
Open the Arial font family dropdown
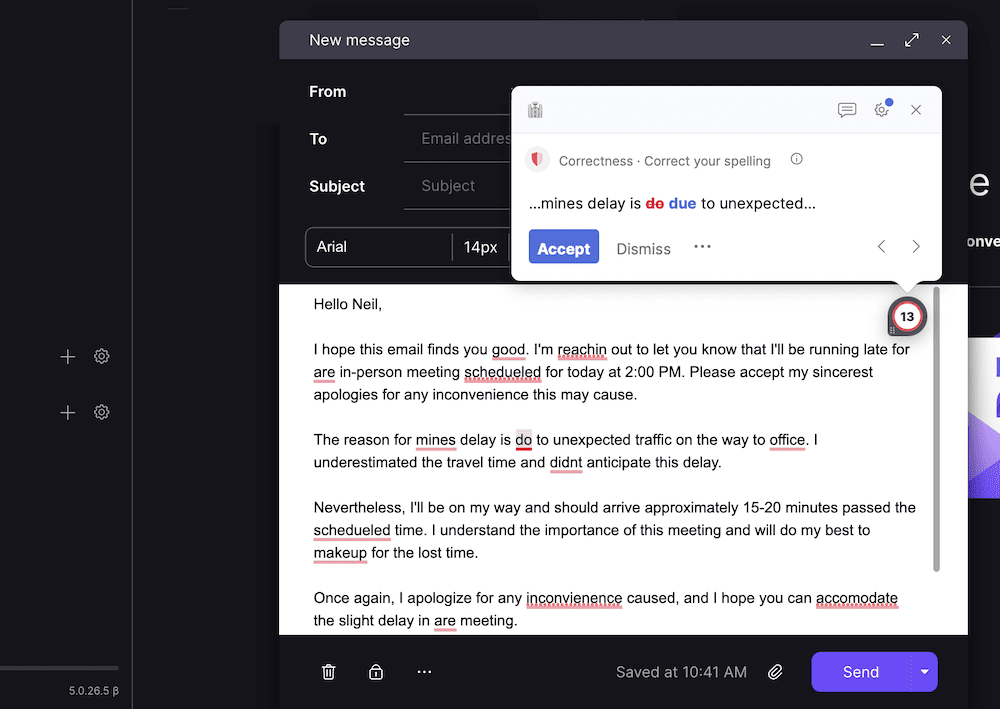380,247
